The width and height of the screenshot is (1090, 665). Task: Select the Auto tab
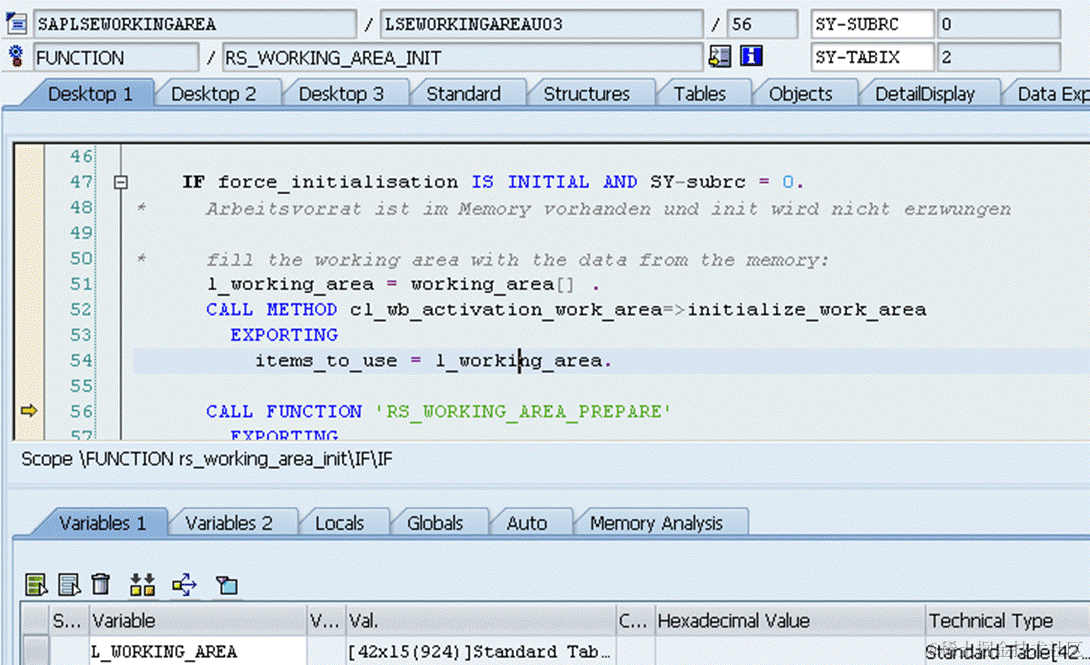click(526, 523)
